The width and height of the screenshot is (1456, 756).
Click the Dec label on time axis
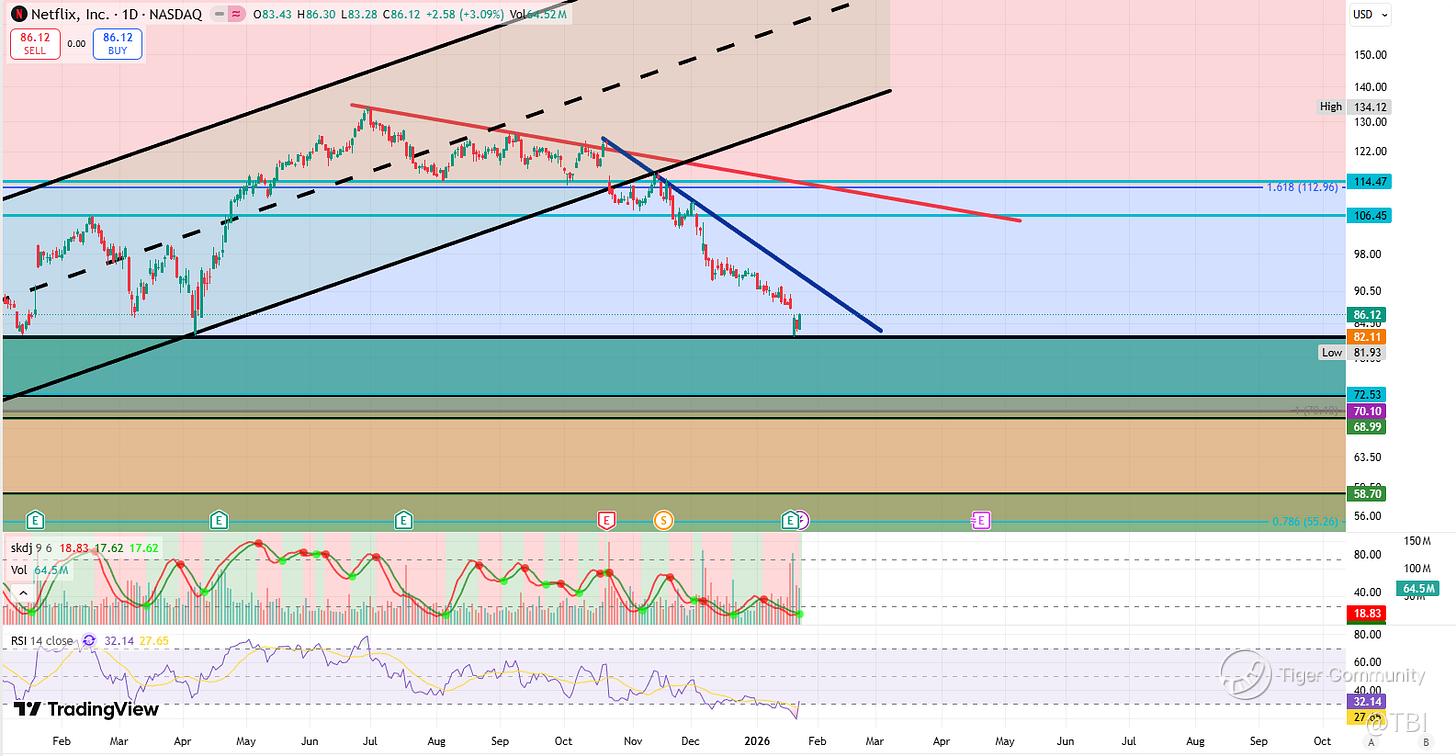click(689, 743)
